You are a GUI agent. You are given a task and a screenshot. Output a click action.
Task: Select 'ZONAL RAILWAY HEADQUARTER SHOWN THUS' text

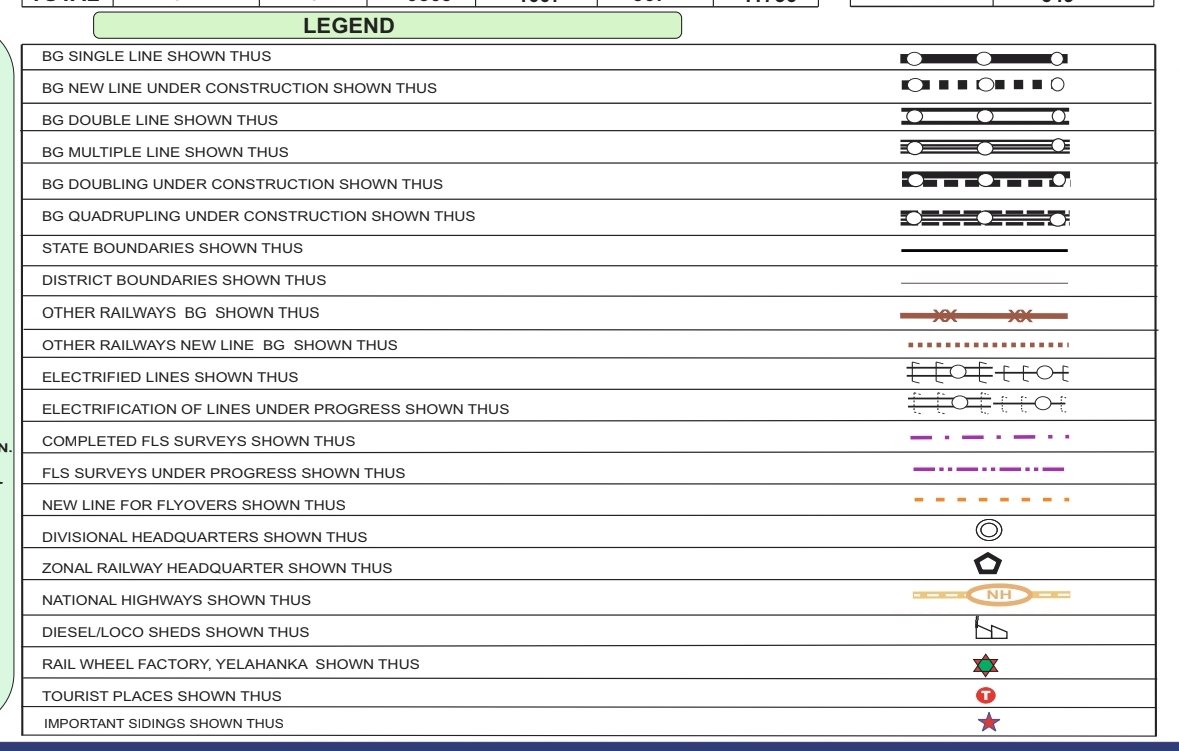tap(217, 568)
